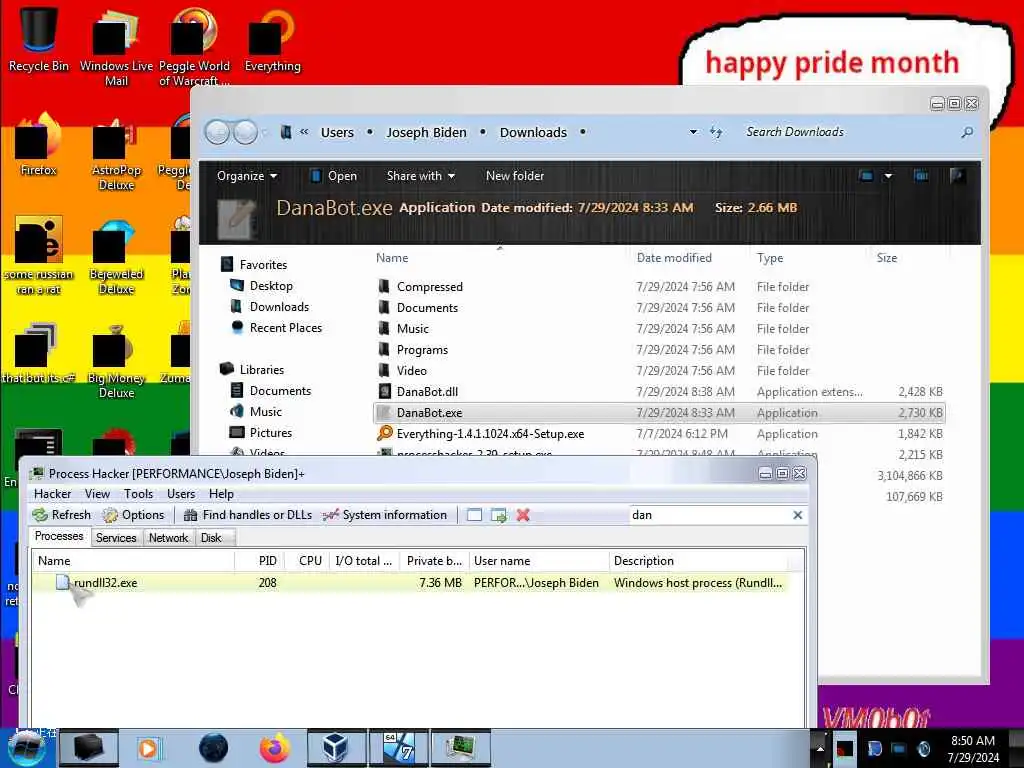
Task: Toggle the preview pane icon in Explorer
Action: 921,176
